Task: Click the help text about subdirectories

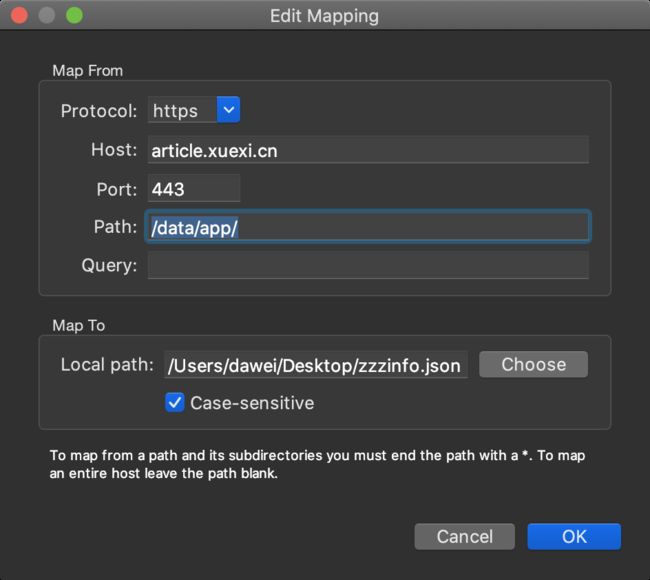Action: 317,464
